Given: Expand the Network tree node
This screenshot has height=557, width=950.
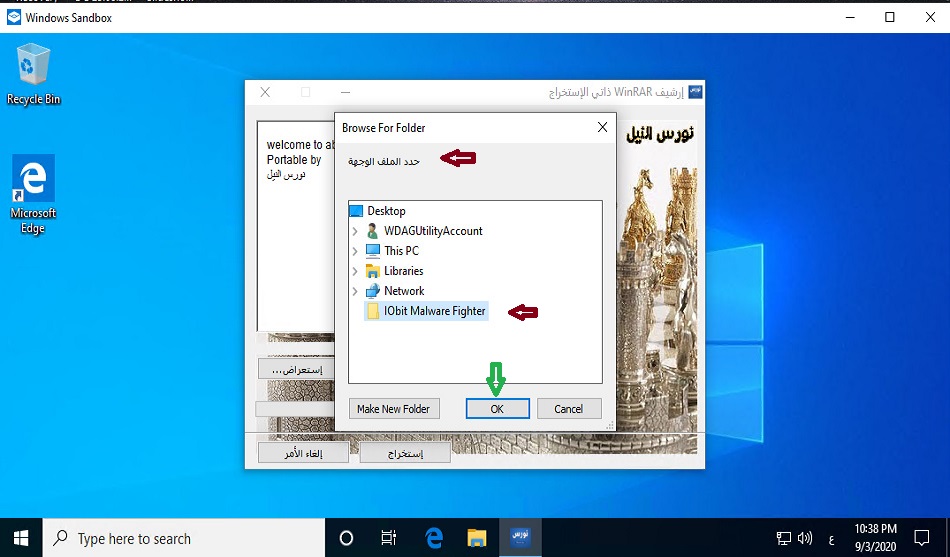Looking at the screenshot, I should point(355,291).
